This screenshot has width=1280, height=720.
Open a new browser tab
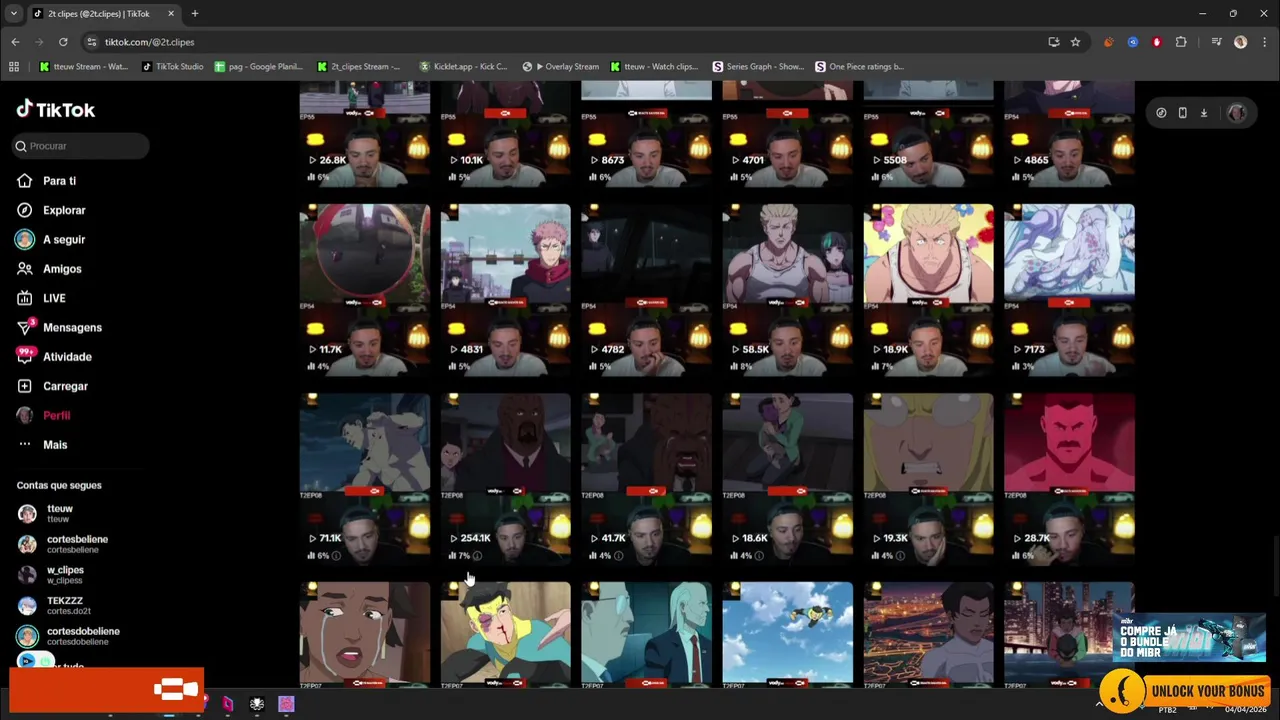pos(195,14)
